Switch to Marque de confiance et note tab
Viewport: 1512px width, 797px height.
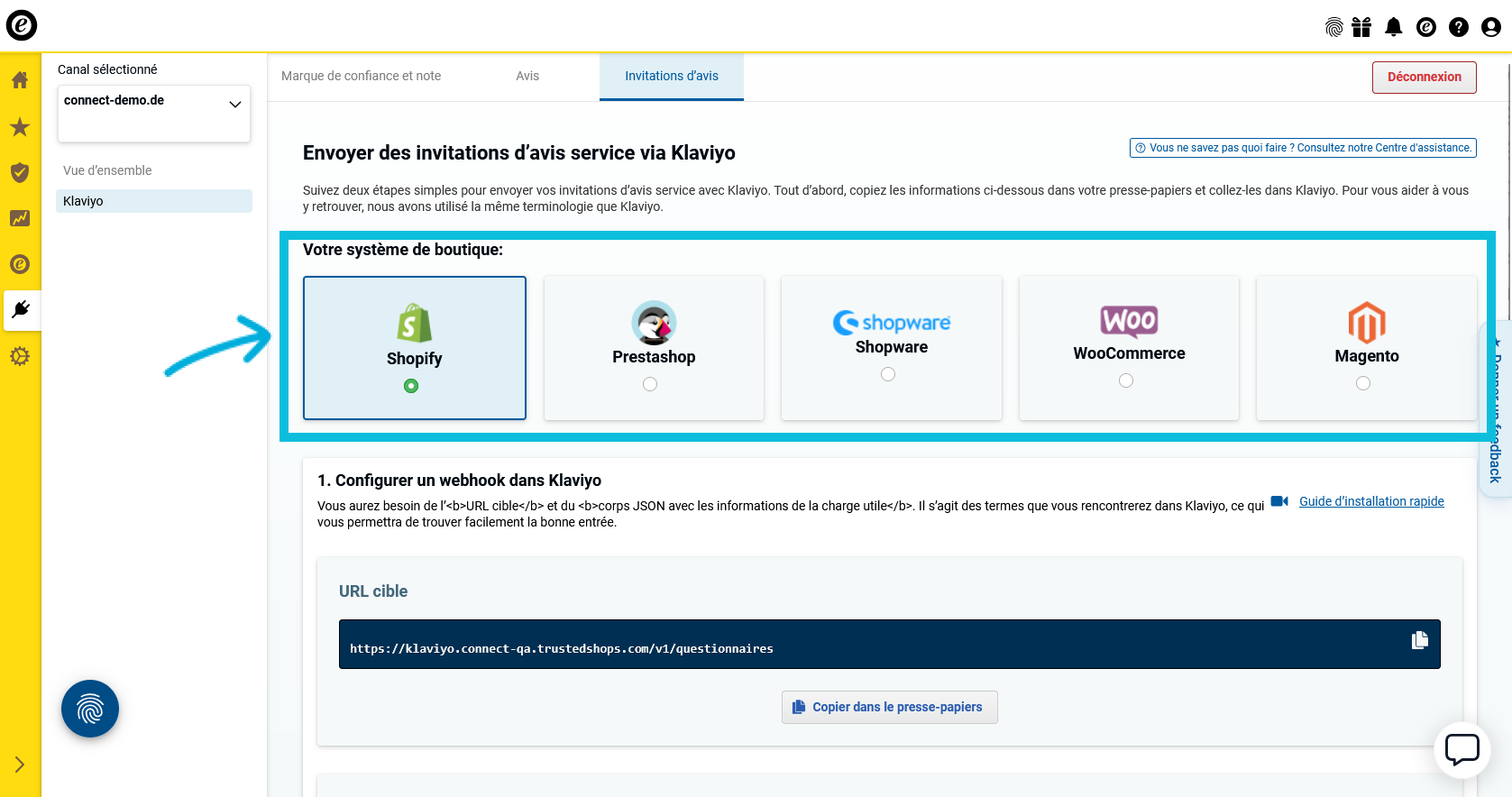361,76
